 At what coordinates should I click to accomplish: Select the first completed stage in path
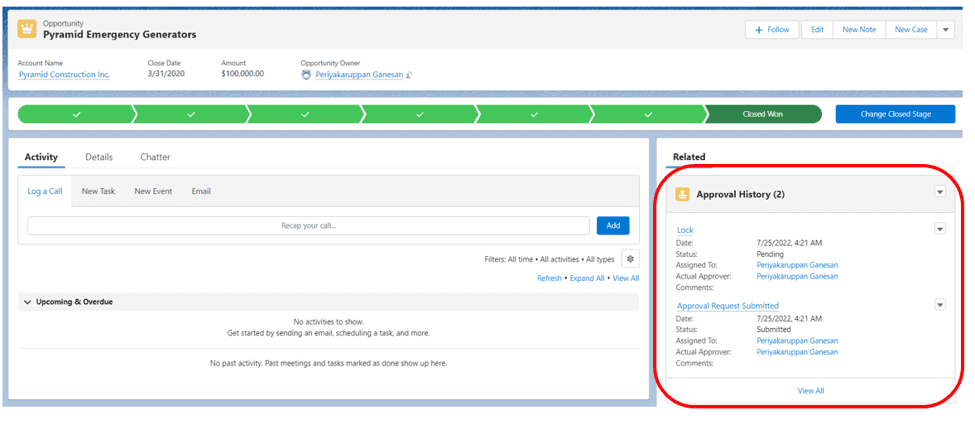76,114
